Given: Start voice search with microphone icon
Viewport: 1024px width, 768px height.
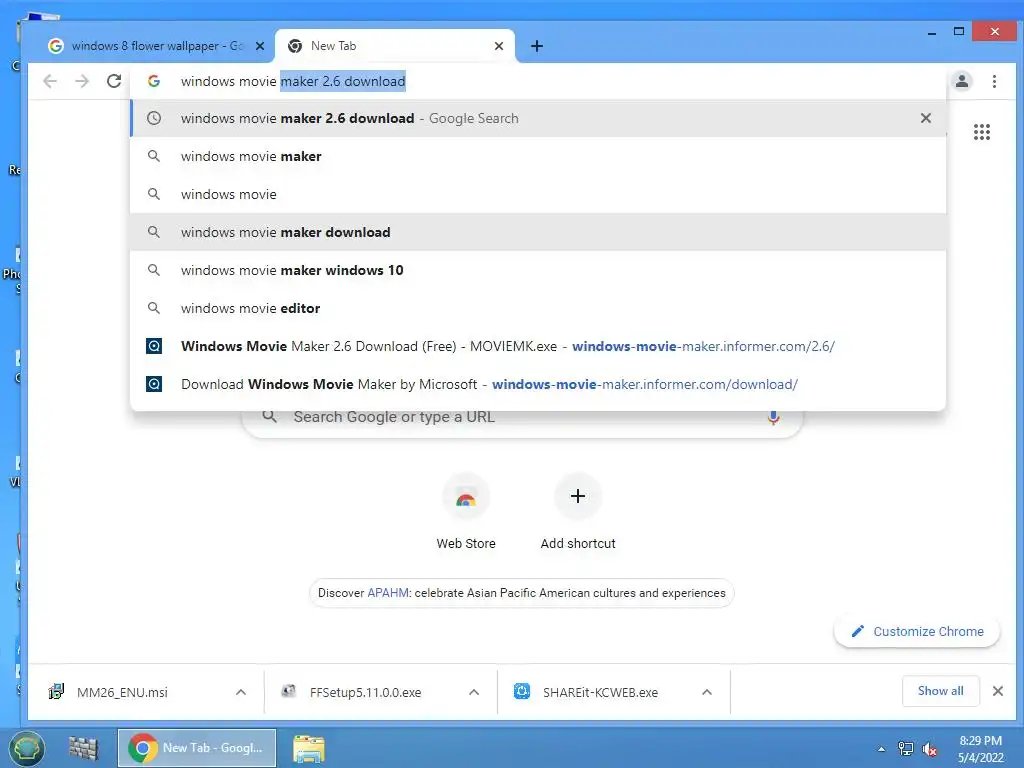Looking at the screenshot, I should pyautogui.click(x=773, y=417).
